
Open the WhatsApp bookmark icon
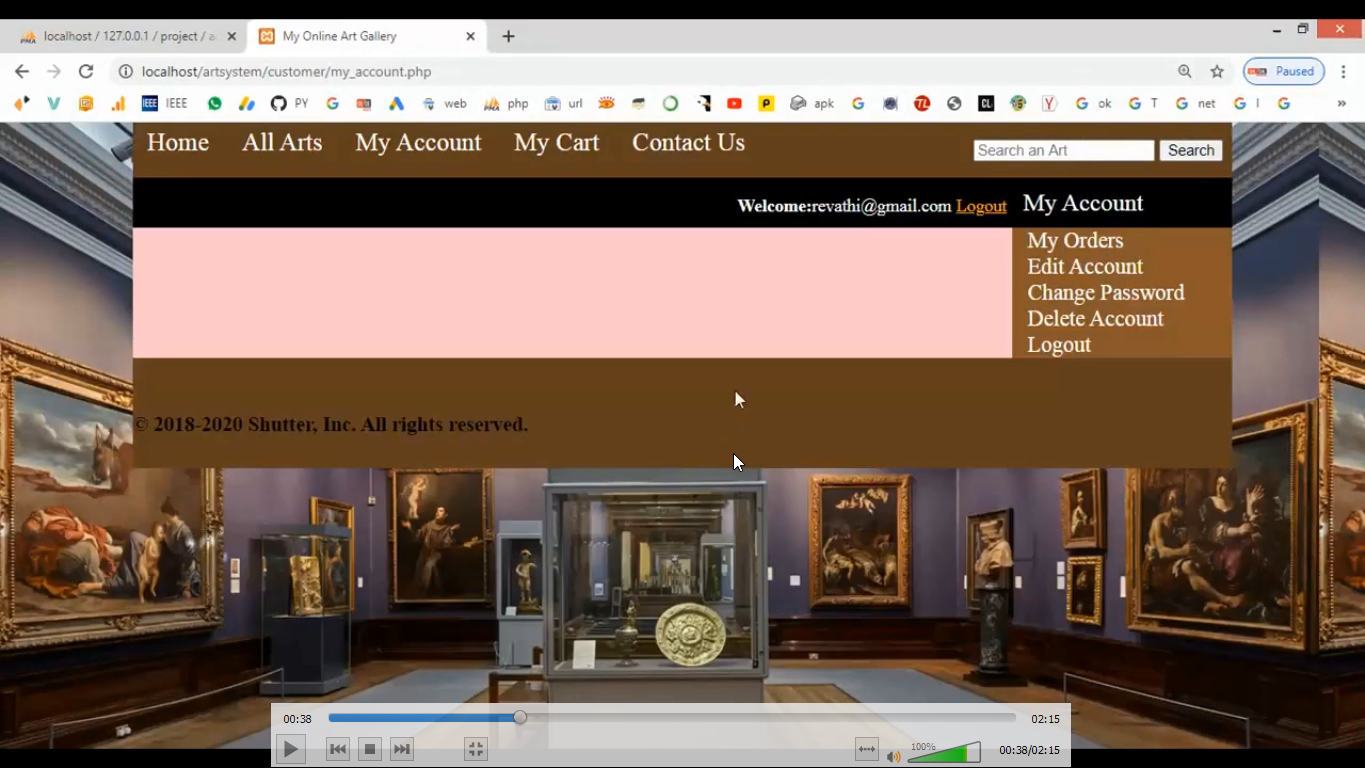point(215,103)
